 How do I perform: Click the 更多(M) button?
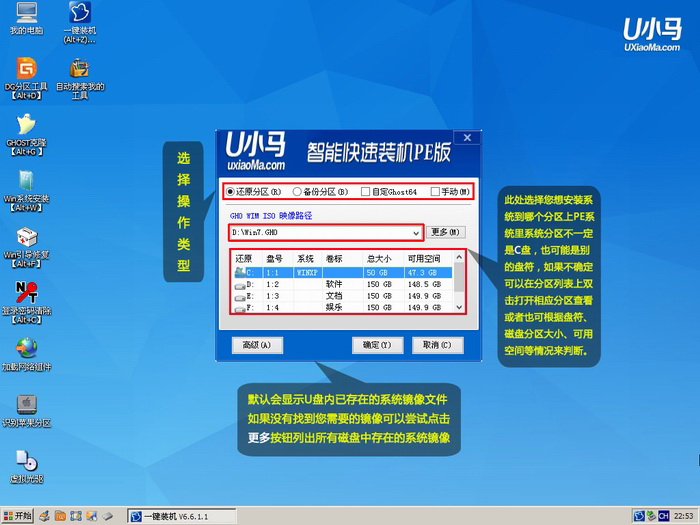(x=446, y=232)
